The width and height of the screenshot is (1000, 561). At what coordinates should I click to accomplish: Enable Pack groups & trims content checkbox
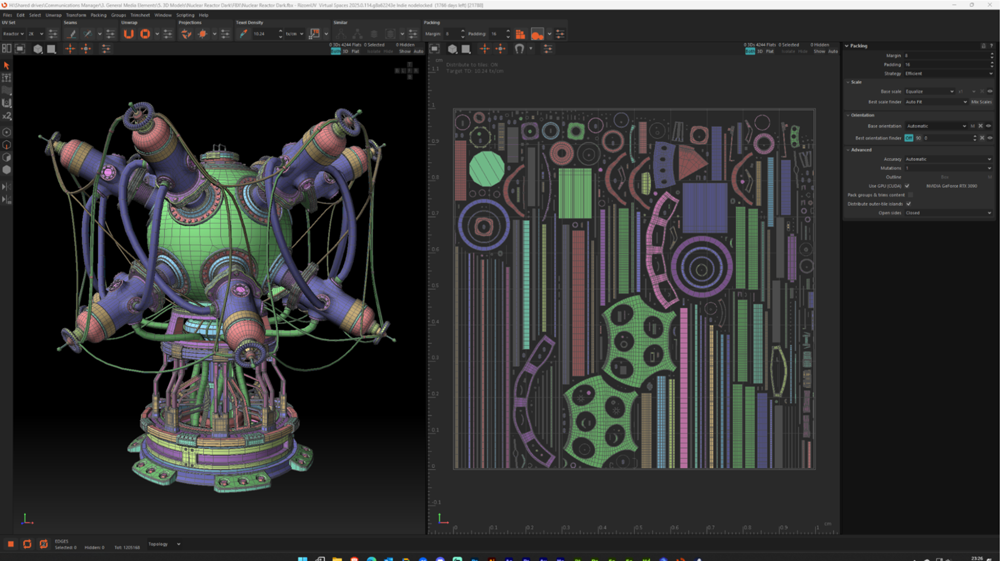pyautogui.click(x=911, y=195)
